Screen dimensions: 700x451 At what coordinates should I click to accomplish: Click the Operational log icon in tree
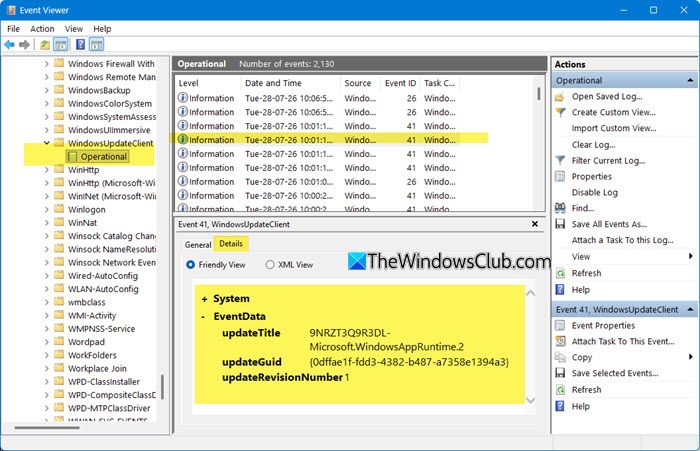tap(72, 157)
